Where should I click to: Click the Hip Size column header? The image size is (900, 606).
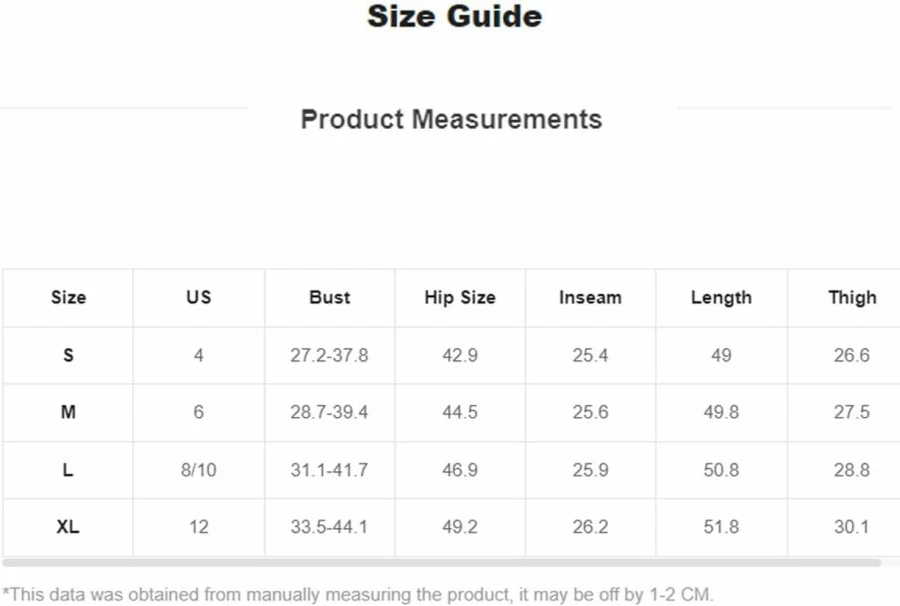[x=460, y=297]
